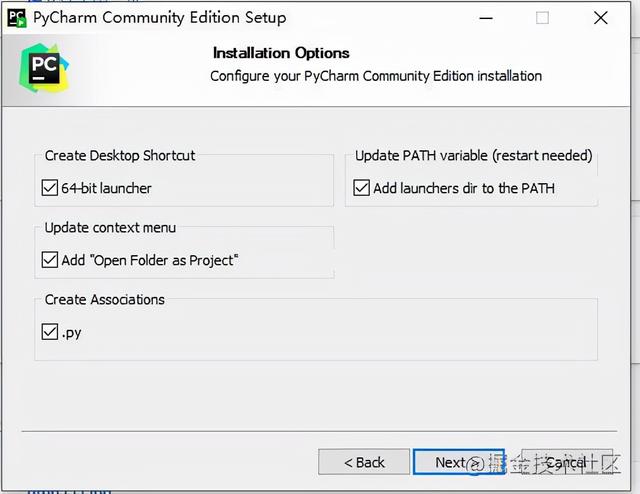This screenshot has height=494, width=640.
Task: Click the Configure your PyCharm installation subtitle
Action: tap(376, 76)
